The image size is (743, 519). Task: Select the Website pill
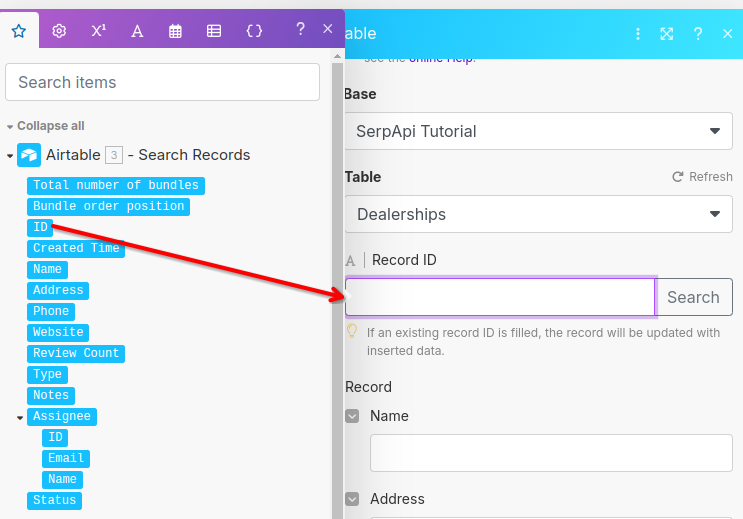tap(58, 332)
